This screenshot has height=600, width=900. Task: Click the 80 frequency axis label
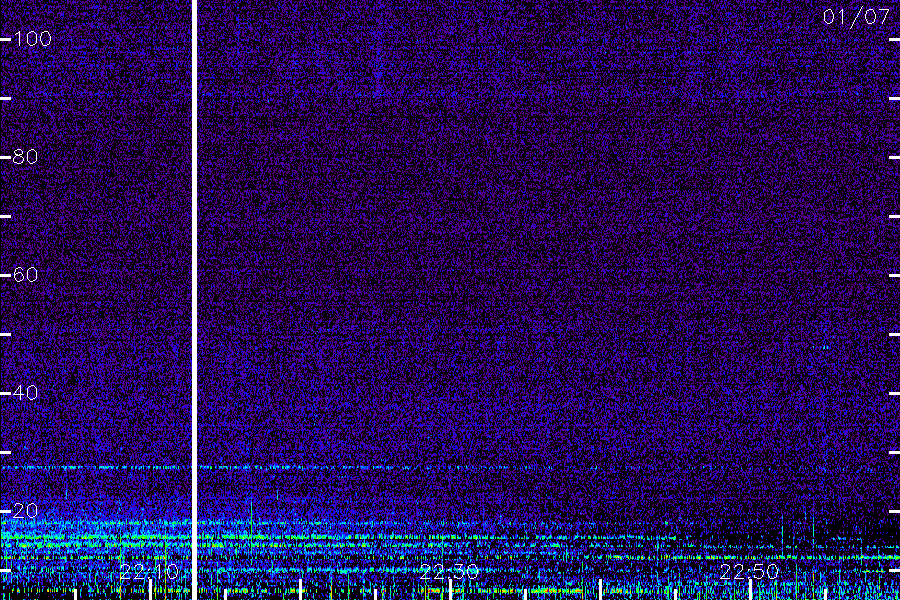pyautogui.click(x=25, y=157)
